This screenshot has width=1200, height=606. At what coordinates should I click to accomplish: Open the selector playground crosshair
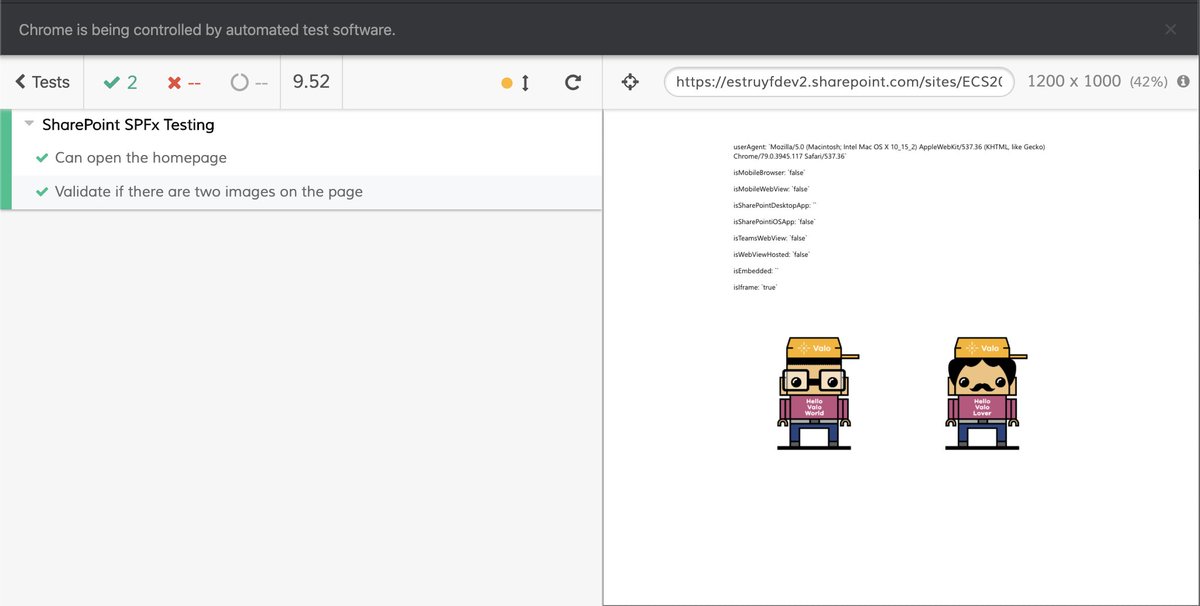631,82
